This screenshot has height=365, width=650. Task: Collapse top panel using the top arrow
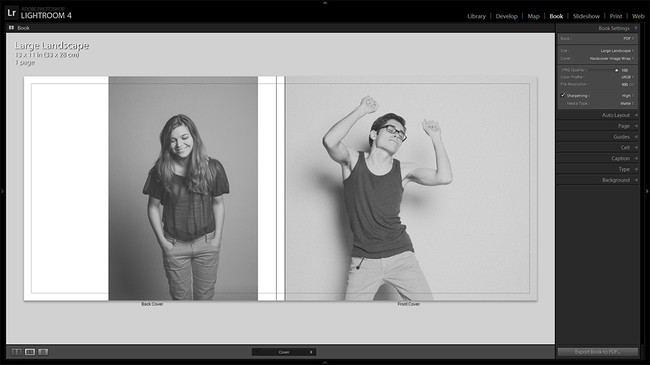(325, 2)
